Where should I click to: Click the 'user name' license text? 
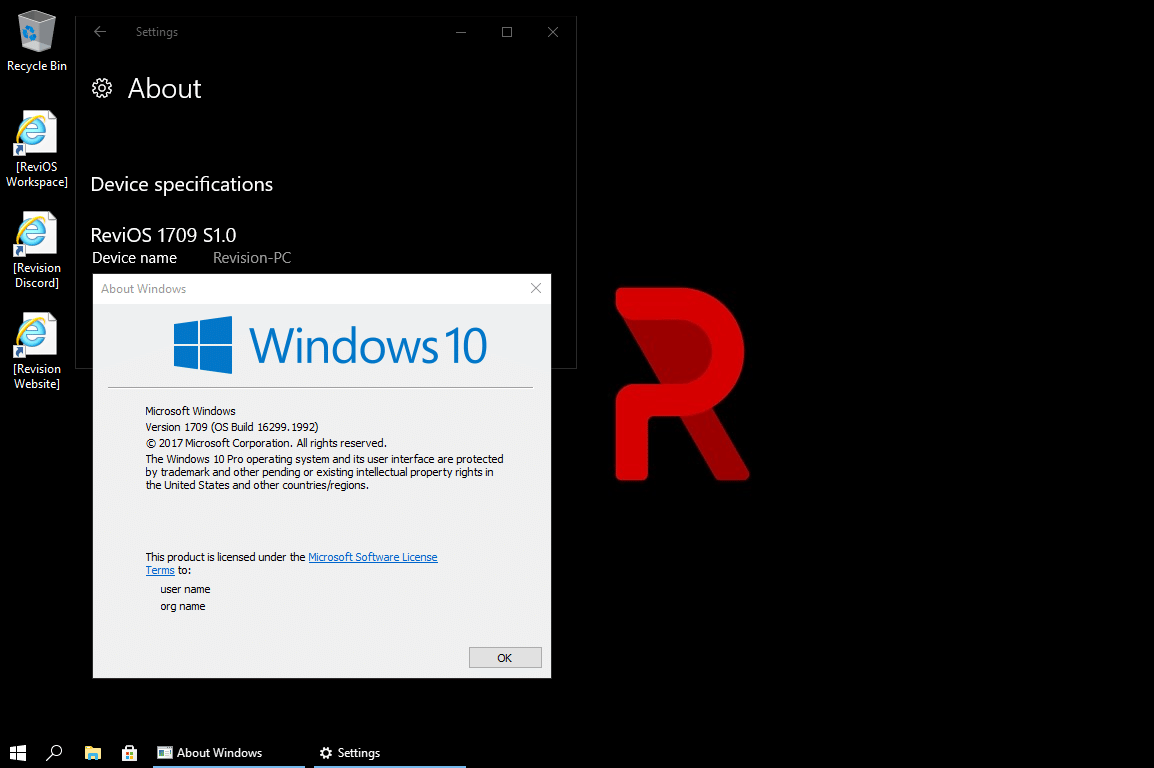tap(185, 589)
